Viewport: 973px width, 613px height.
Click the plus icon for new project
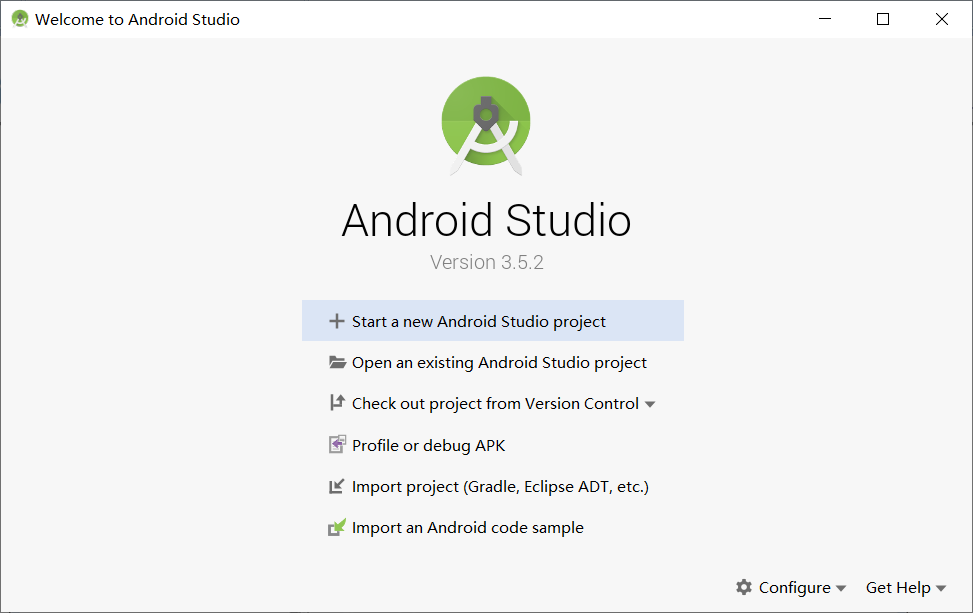(x=336, y=321)
